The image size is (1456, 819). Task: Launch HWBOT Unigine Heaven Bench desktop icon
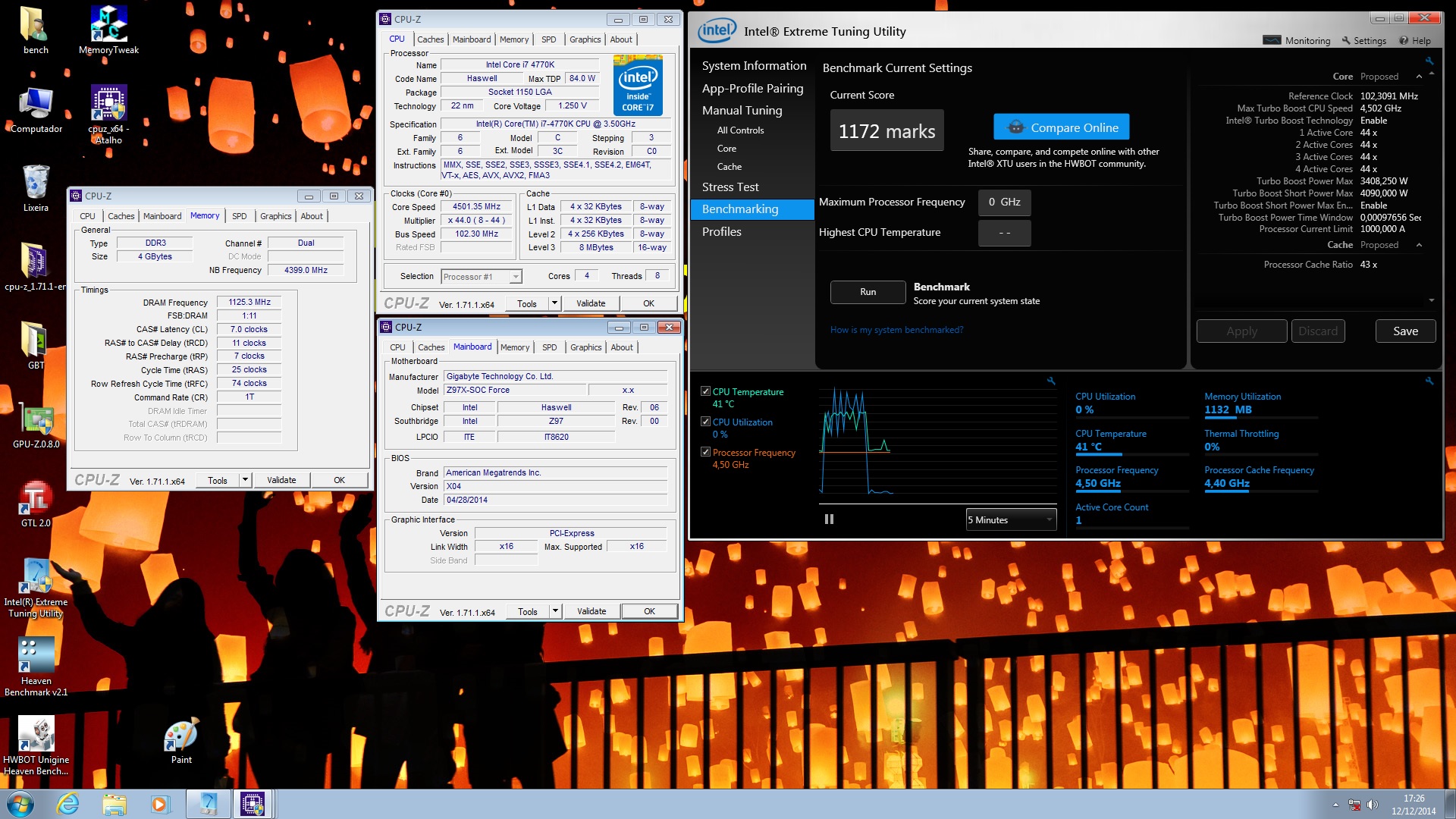tap(36, 746)
